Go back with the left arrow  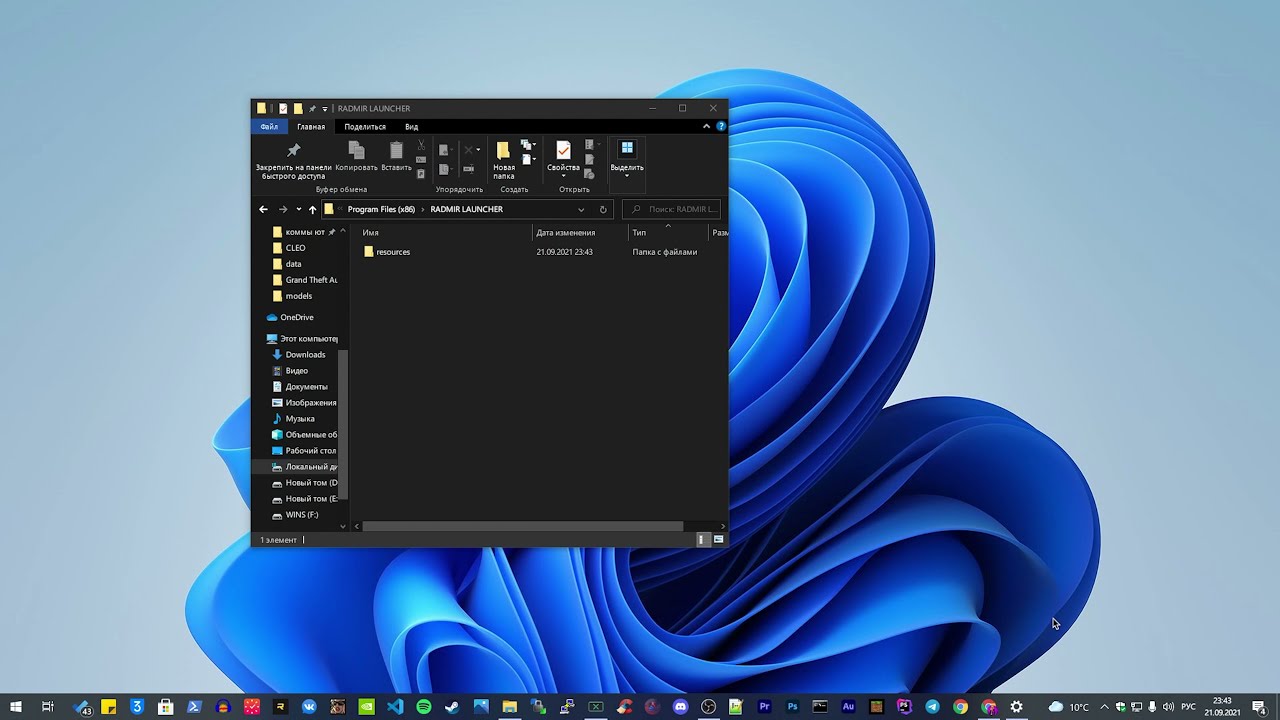(263, 209)
